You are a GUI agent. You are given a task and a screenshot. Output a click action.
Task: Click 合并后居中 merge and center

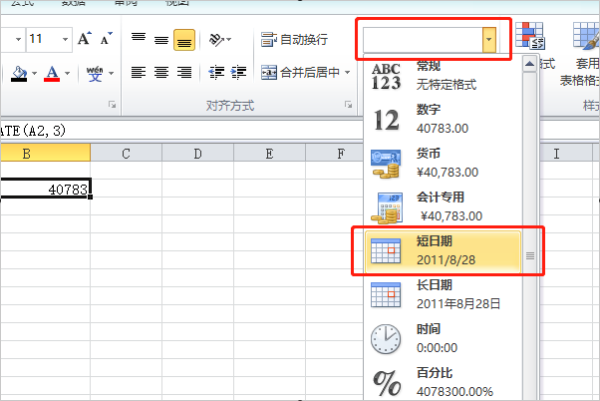click(300, 72)
